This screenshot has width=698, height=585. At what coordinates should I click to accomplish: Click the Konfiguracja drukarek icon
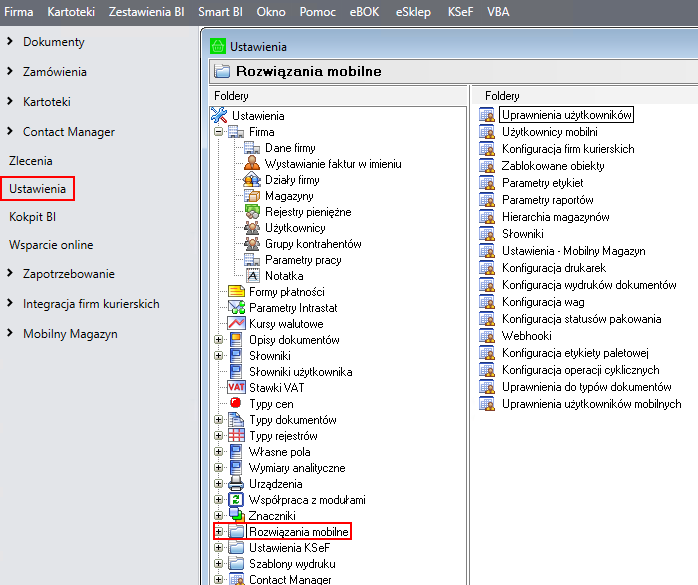pyautogui.click(x=487, y=268)
